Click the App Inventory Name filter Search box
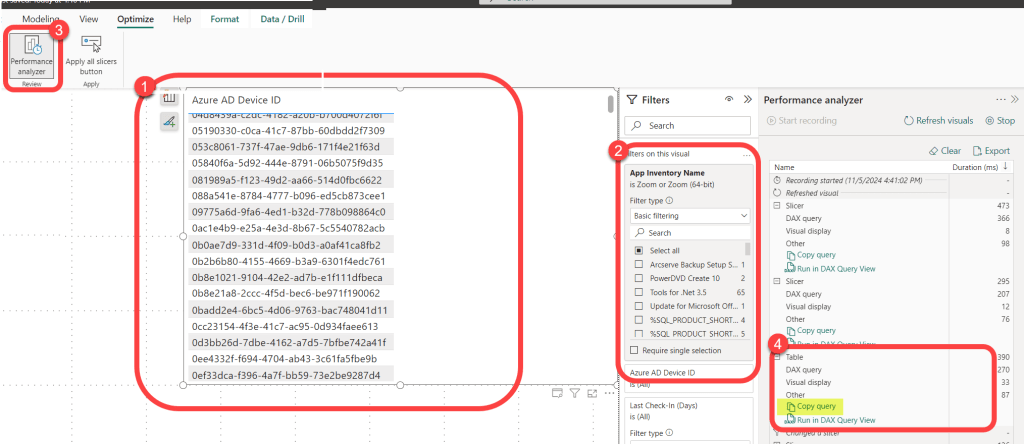The image size is (1024, 444). [690, 232]
